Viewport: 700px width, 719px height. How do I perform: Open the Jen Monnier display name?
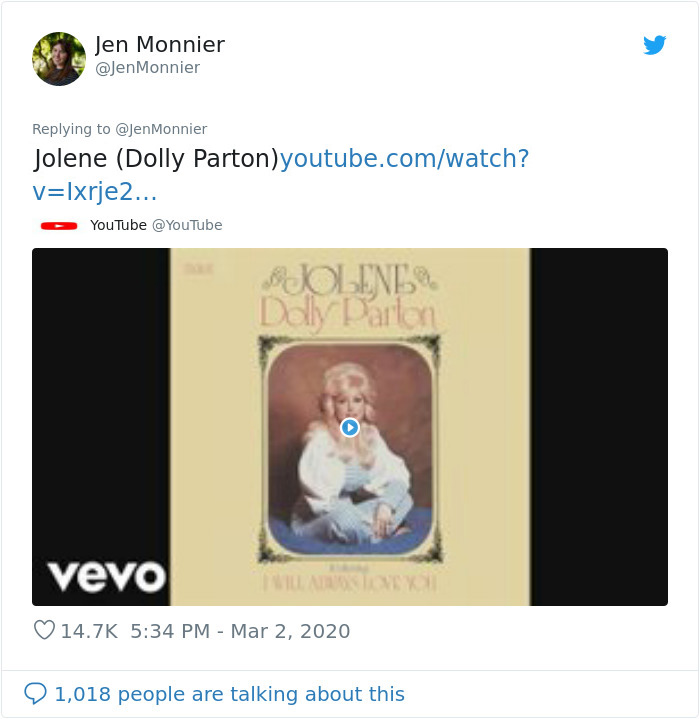(x=160, y=44)
